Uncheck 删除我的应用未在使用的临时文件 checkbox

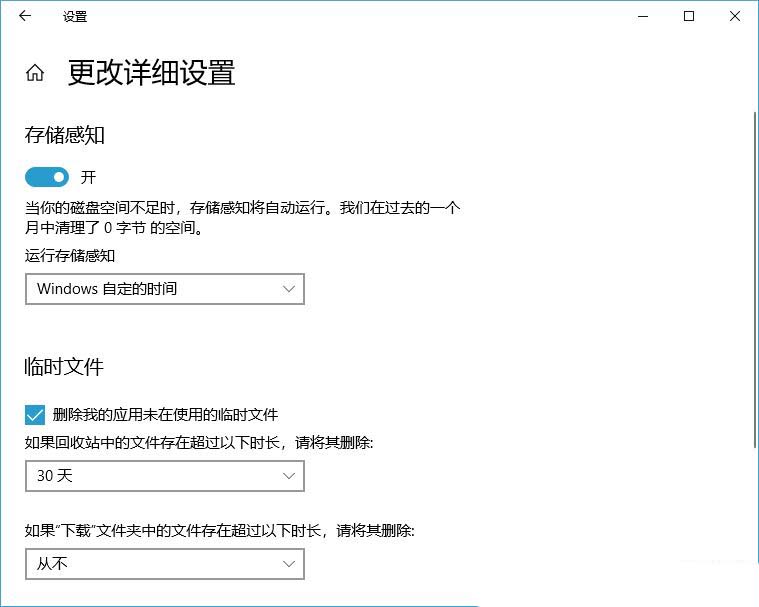pos(35,415)
